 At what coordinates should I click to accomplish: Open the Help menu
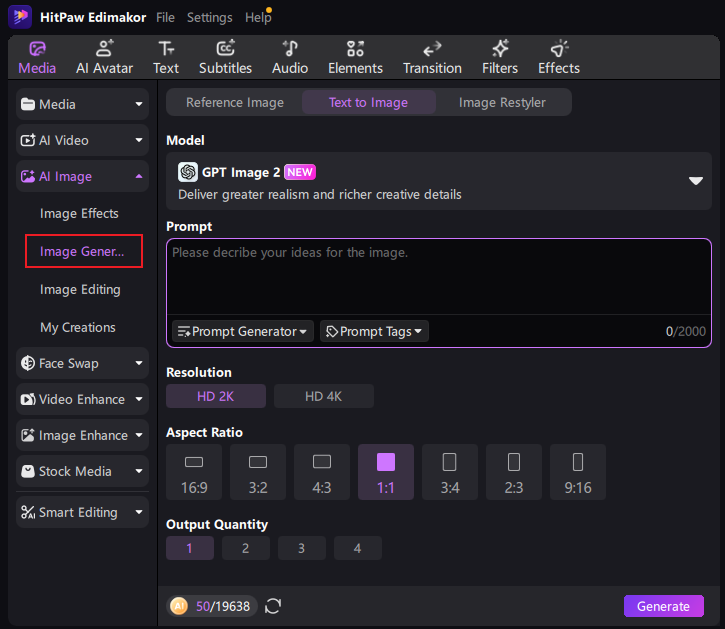[x=258, y=18]
